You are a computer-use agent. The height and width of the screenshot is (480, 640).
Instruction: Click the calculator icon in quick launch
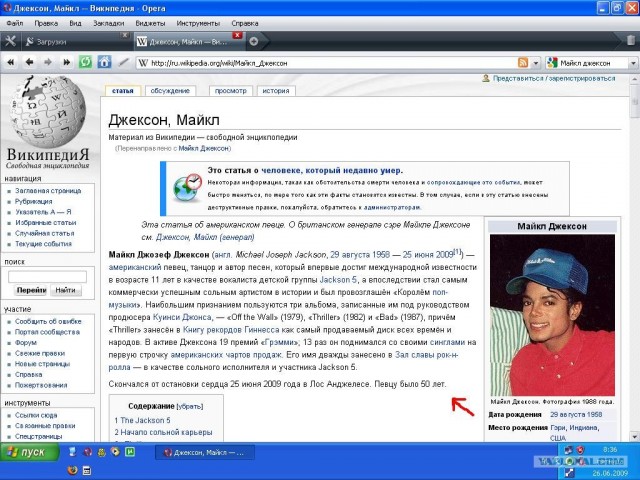87,470
